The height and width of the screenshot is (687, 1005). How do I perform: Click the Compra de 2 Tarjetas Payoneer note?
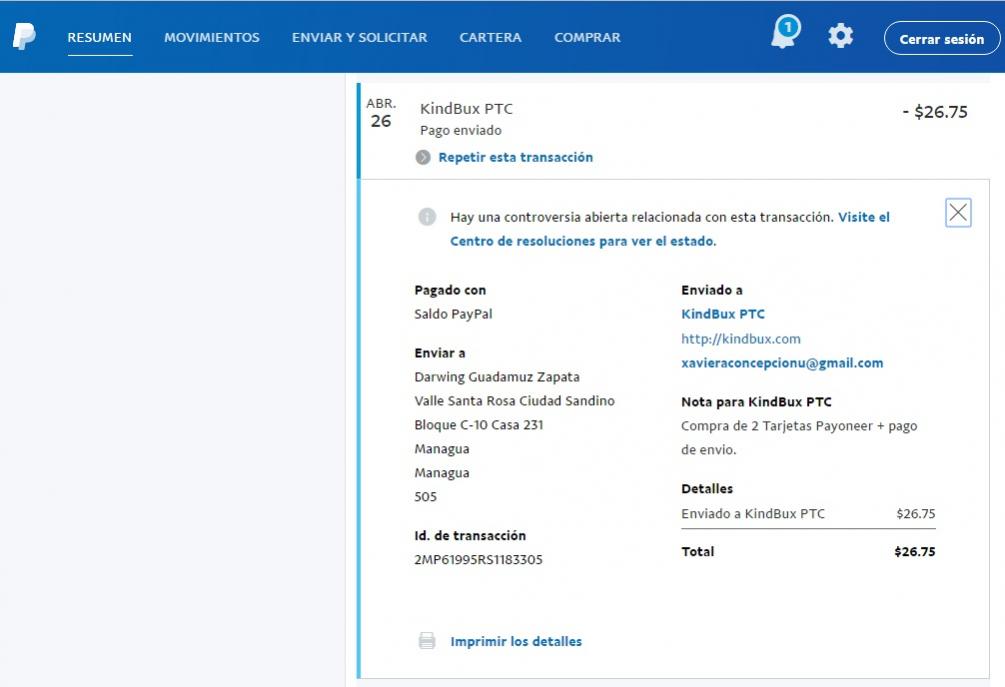[x=799, y=438]
